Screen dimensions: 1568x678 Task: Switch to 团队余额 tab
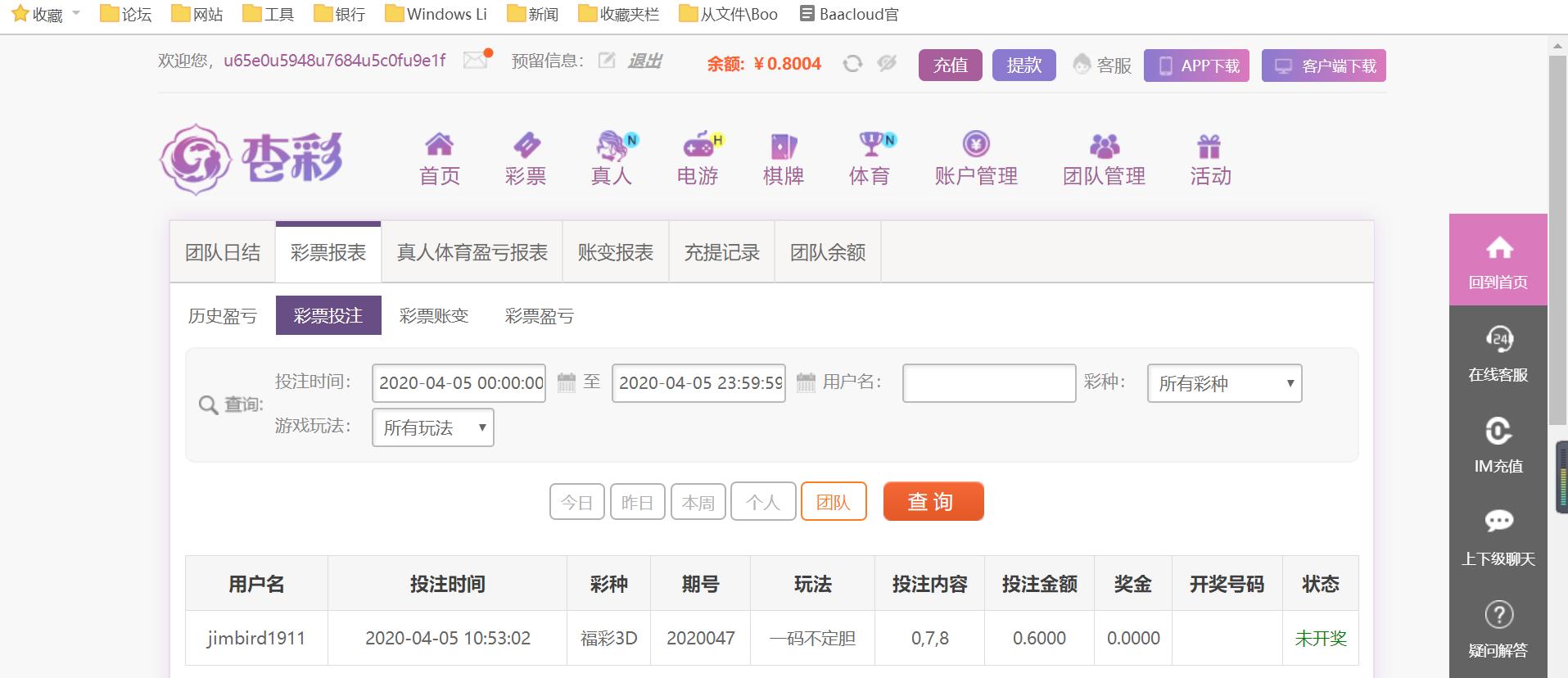[828, 252]
